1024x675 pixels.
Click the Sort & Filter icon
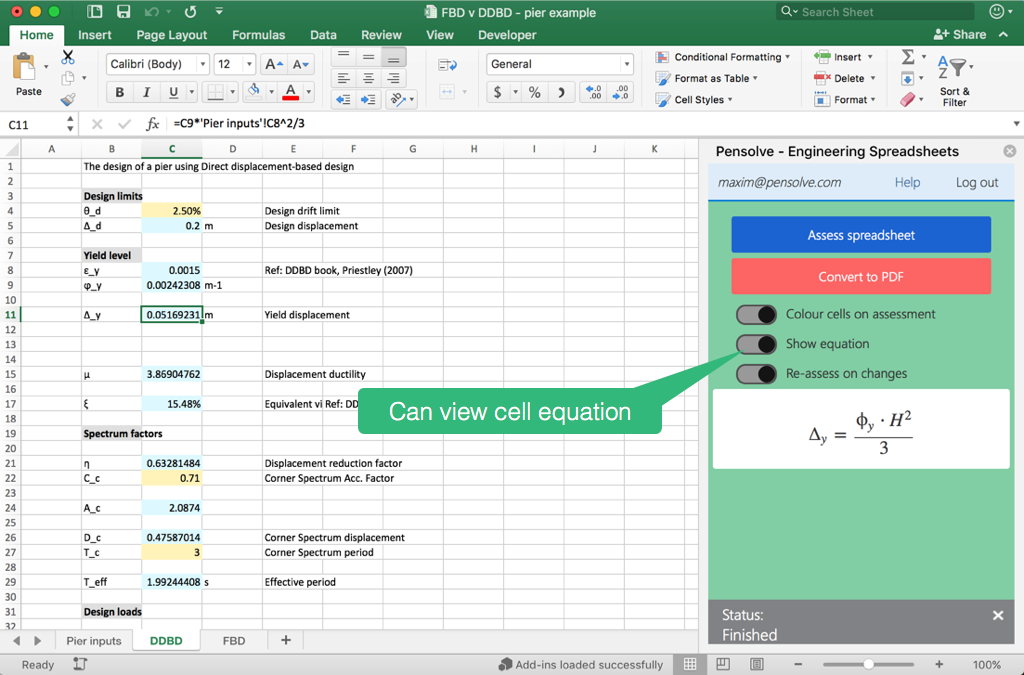(954, 80)
